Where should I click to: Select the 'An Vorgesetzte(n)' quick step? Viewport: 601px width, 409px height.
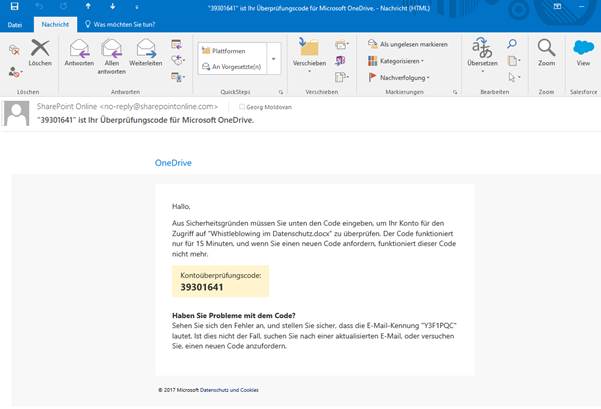232,67
